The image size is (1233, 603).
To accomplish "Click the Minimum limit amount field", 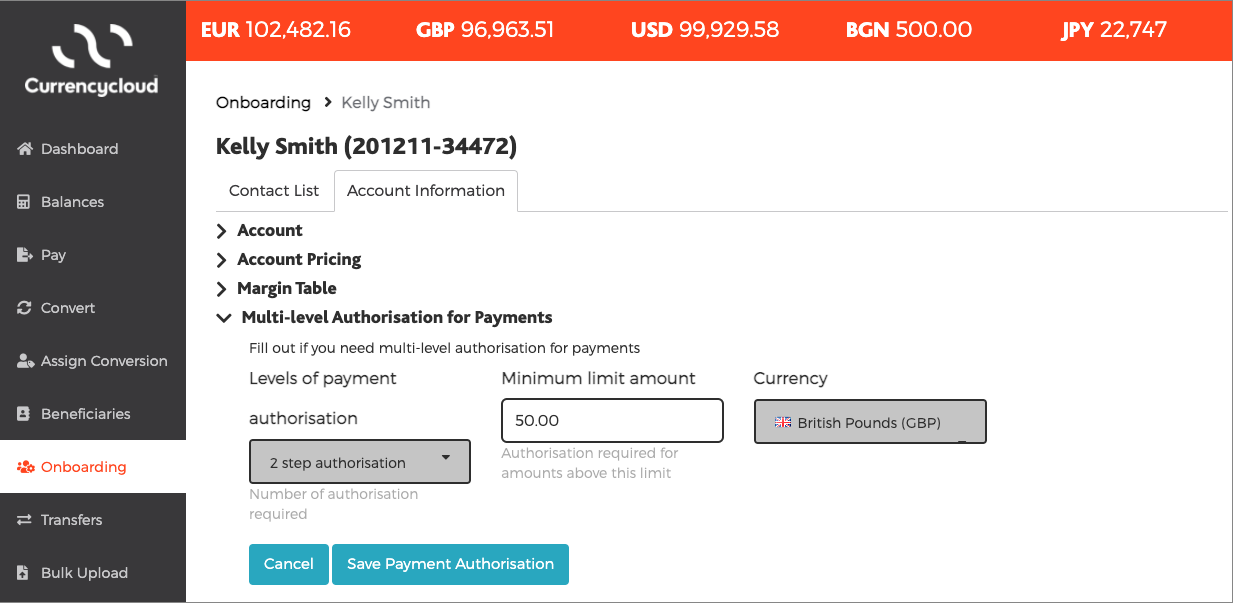I will [x=612, y=421].
